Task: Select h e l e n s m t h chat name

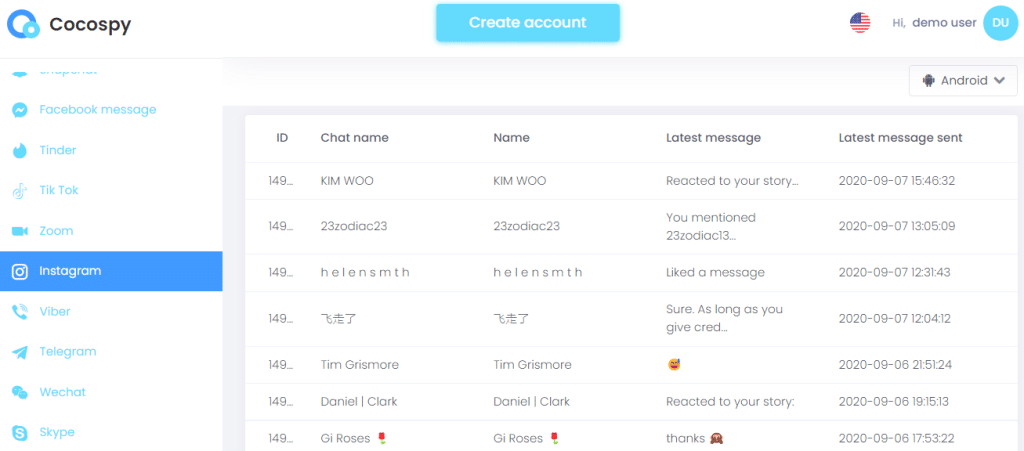Action: (x=365, y=272)
